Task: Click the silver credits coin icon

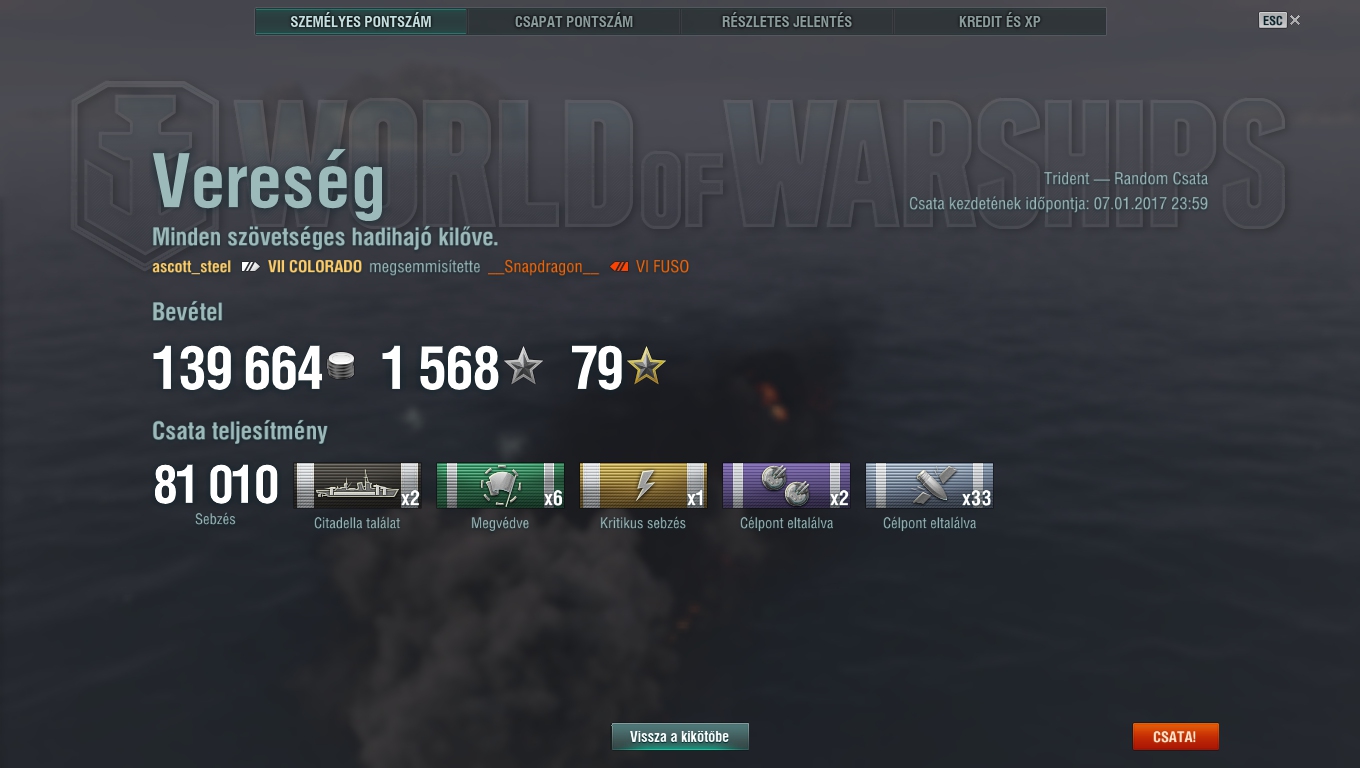Action: tap(341, 366)
